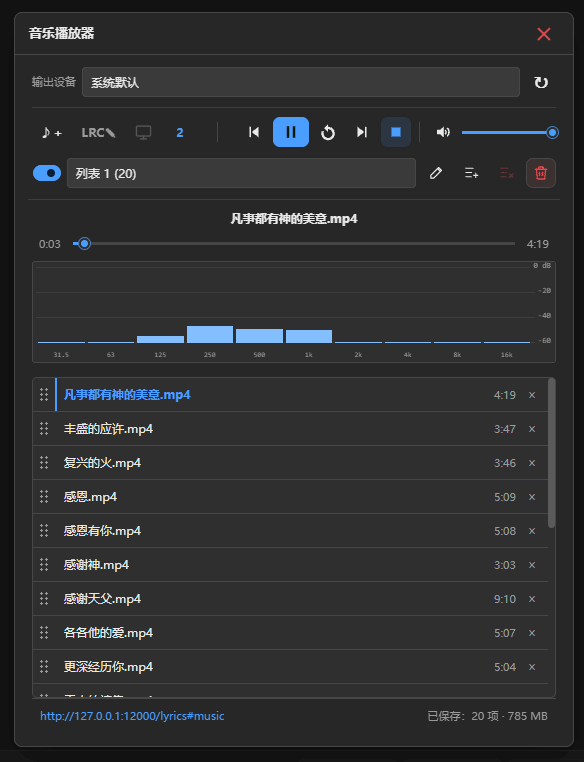Select 凡事都有神的美意.mp4 in the list

(290, 395)
